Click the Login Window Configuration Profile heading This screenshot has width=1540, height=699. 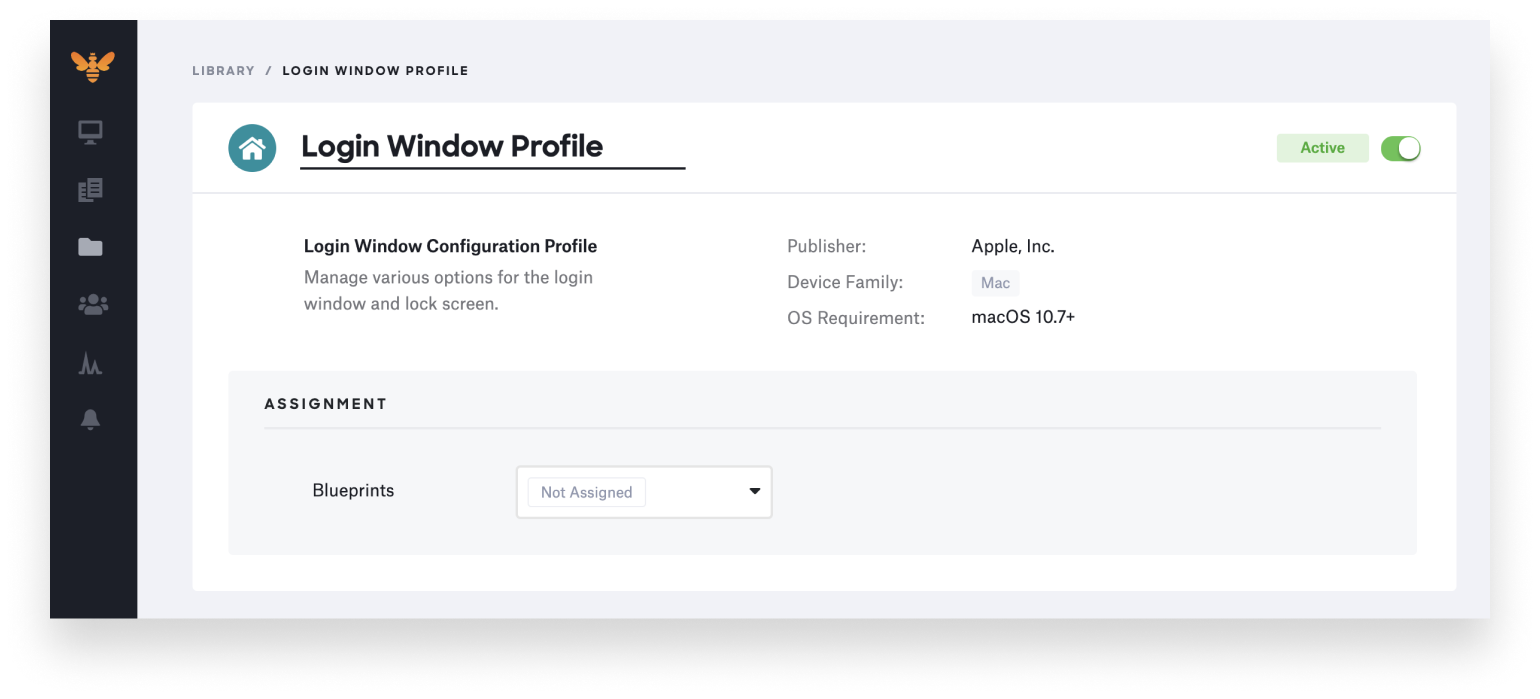coord(450,246)
